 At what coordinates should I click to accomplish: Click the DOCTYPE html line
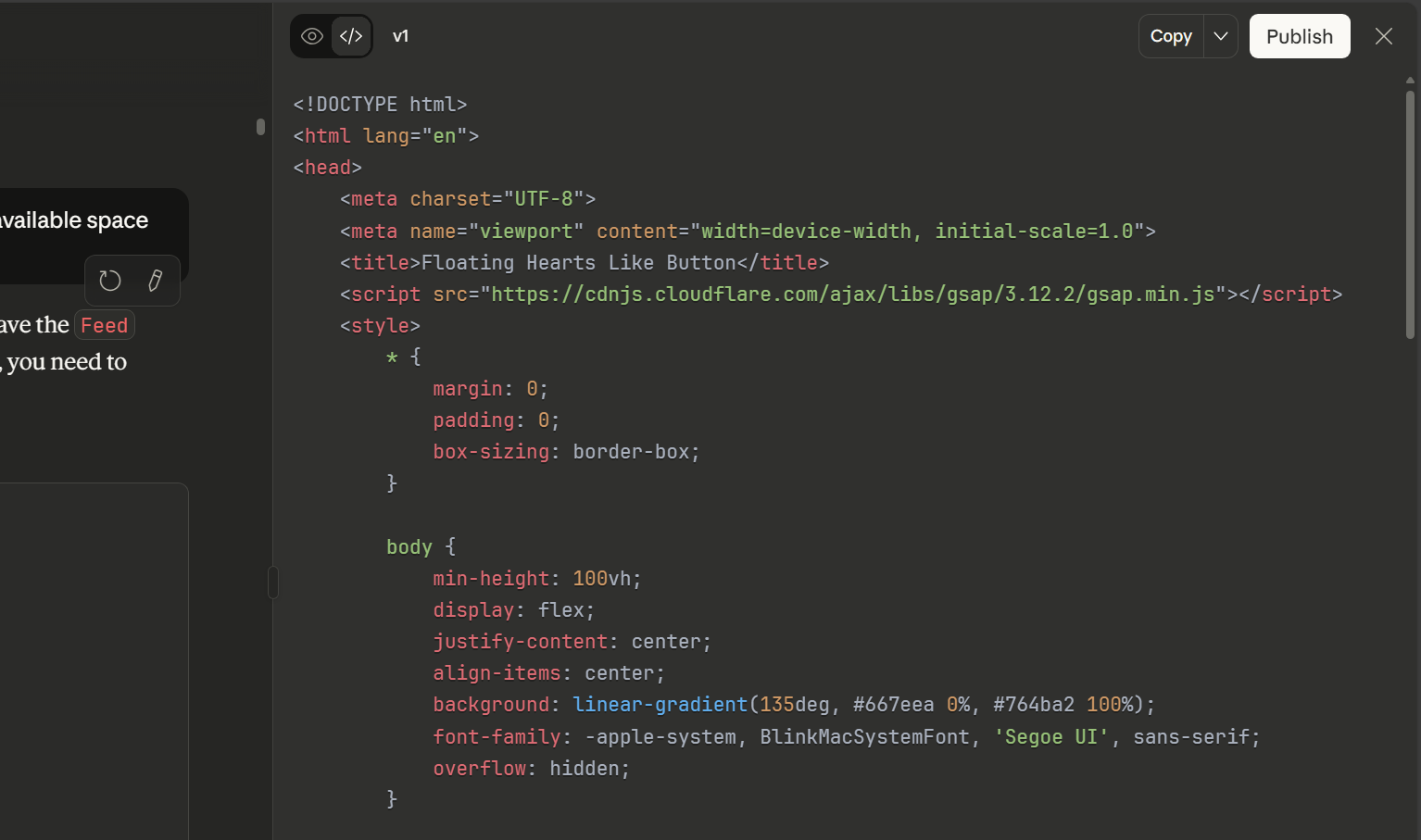click(380, 105)
